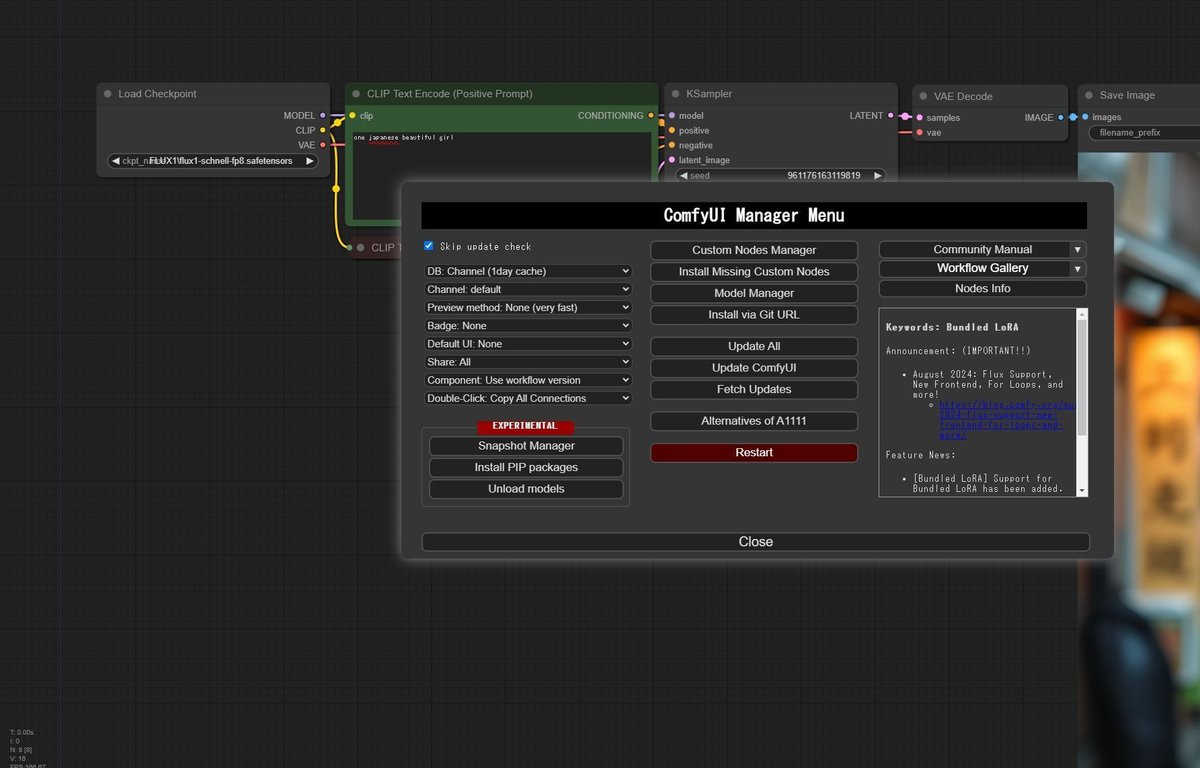The image size is (1200, 768).
Task: Open the Share: All dropdown
Action: pyautogui.click(x=528, y=361)
